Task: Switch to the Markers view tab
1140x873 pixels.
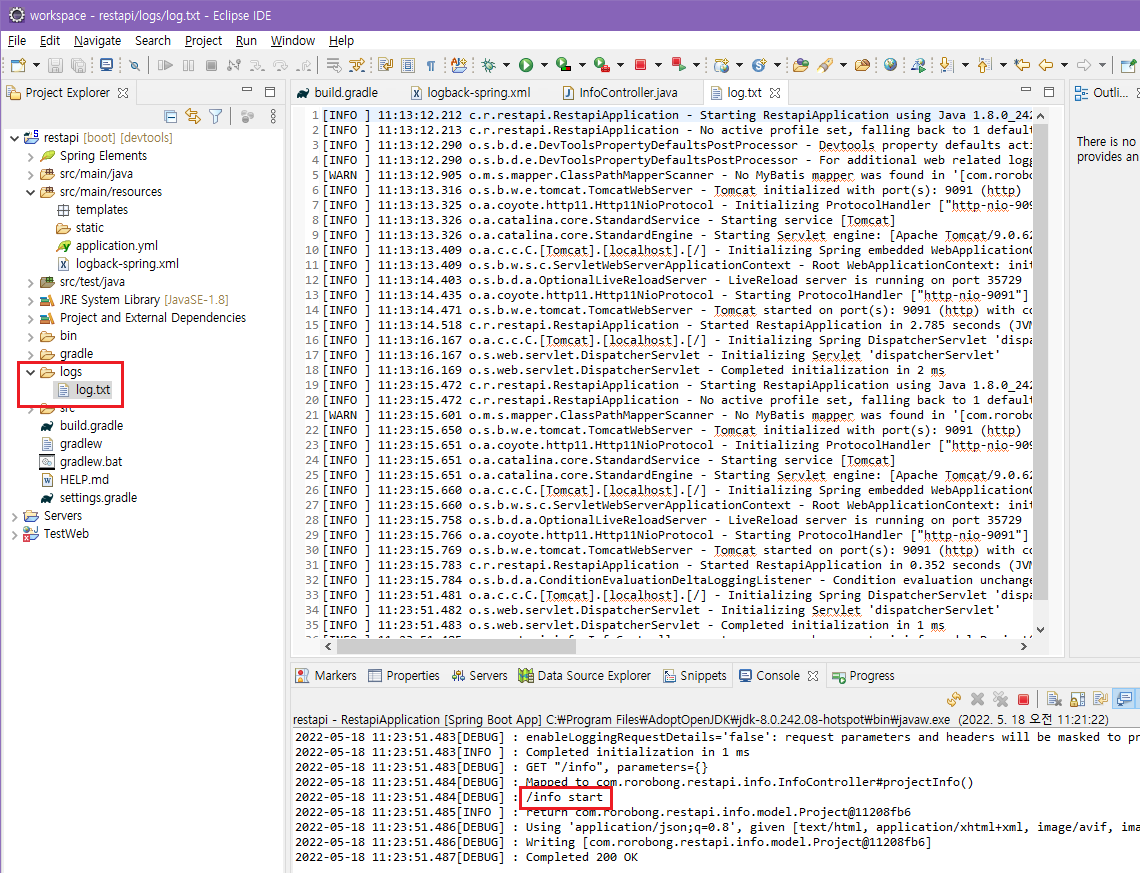Action: coord(326,675)
